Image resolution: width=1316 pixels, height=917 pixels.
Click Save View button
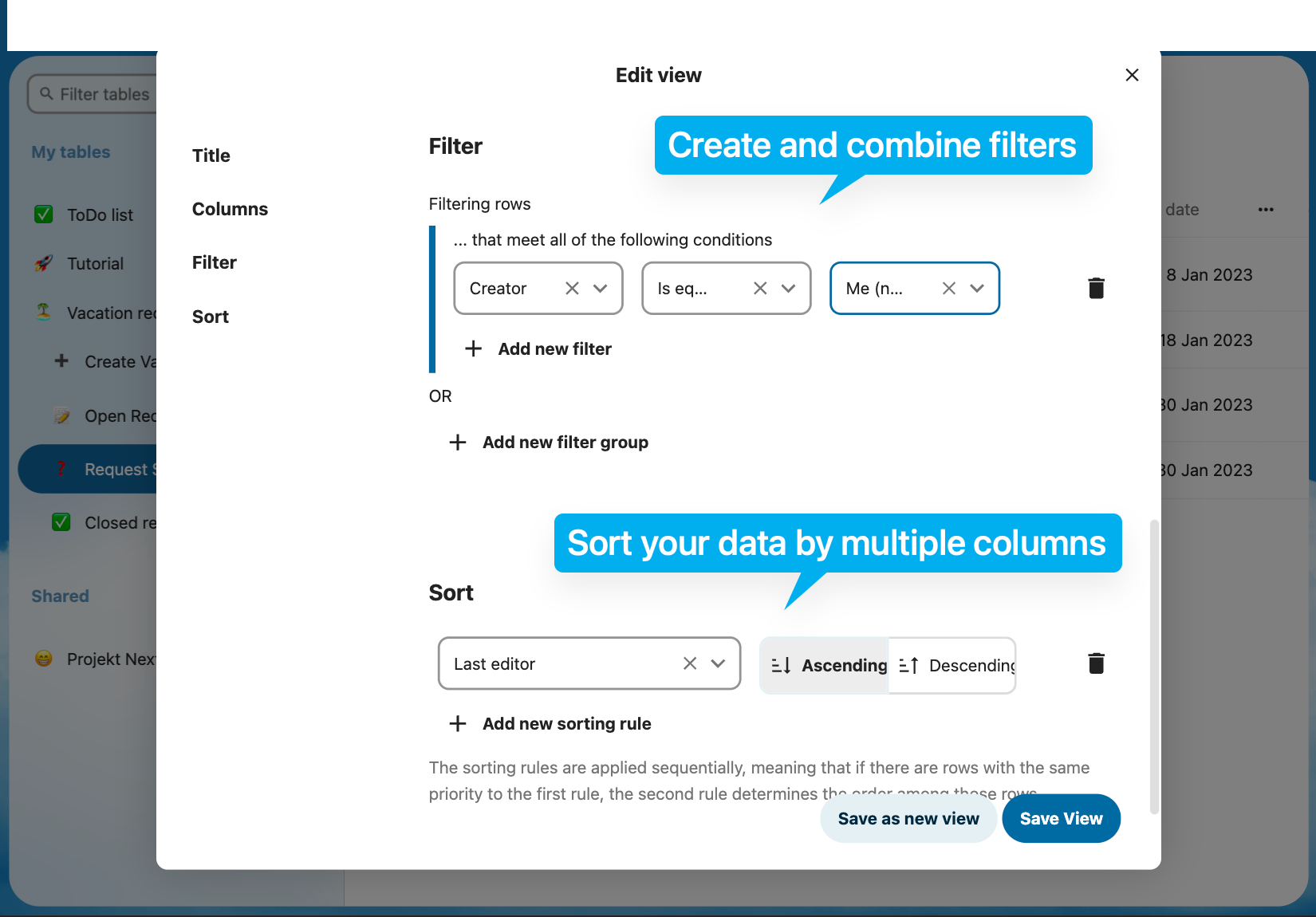pos(1061,819)
